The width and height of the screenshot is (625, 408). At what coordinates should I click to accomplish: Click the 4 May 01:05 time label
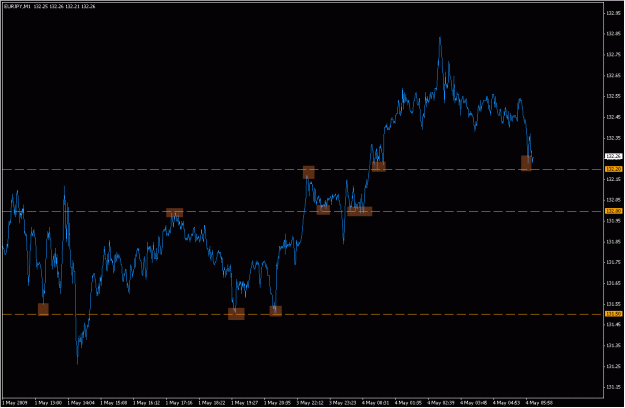pos(408,403)
